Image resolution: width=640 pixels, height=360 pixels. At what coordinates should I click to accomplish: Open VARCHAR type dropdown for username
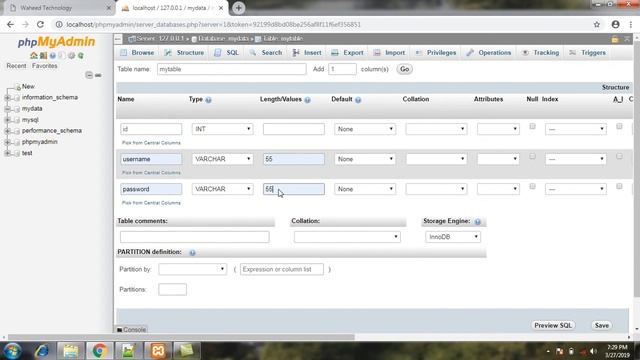[222, 159]
